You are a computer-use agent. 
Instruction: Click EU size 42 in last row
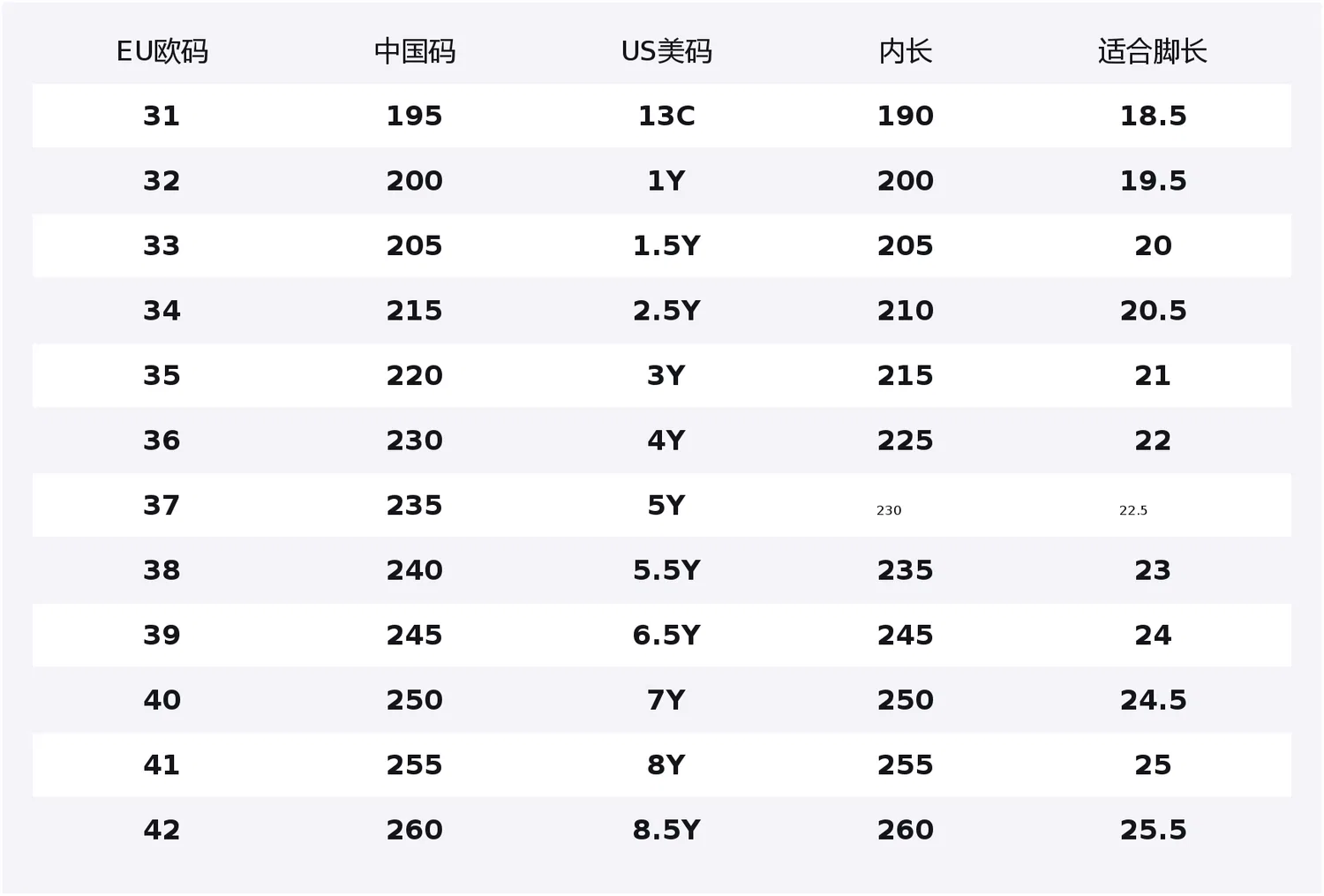[x=162, y=830]
